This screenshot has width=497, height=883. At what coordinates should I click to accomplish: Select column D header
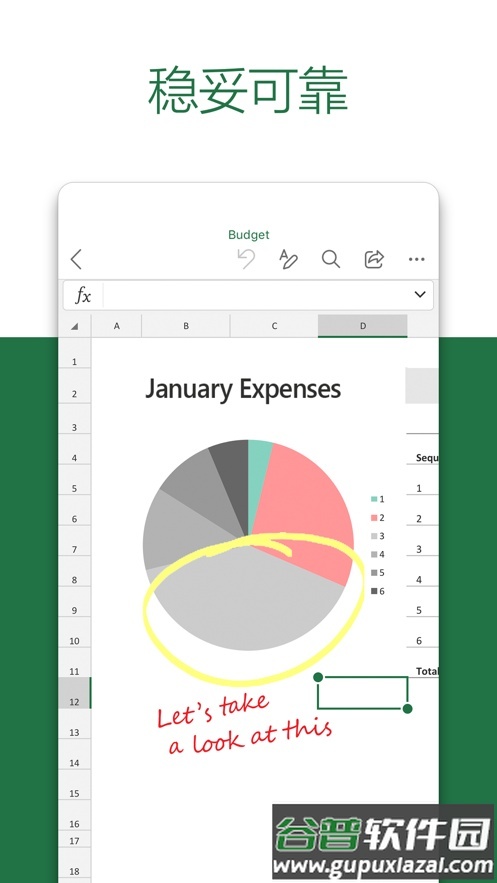[363, 326]
